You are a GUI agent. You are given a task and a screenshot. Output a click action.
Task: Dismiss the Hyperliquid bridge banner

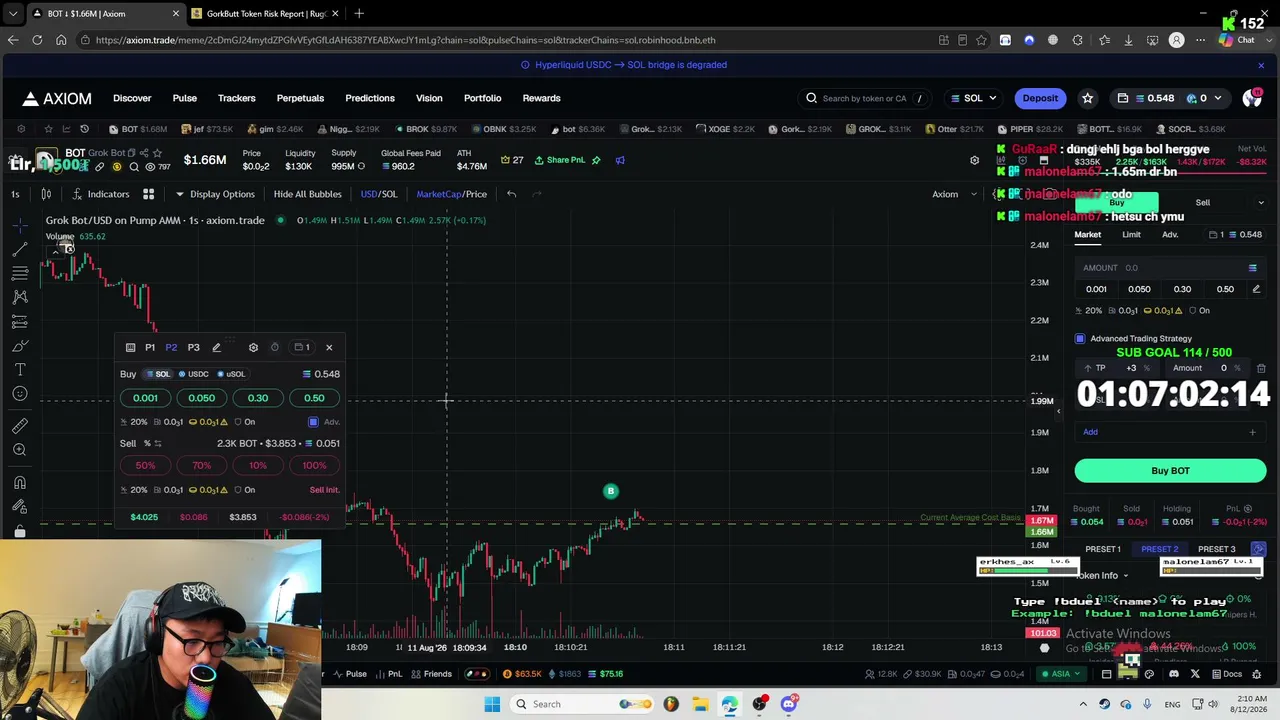point(1261,65)
